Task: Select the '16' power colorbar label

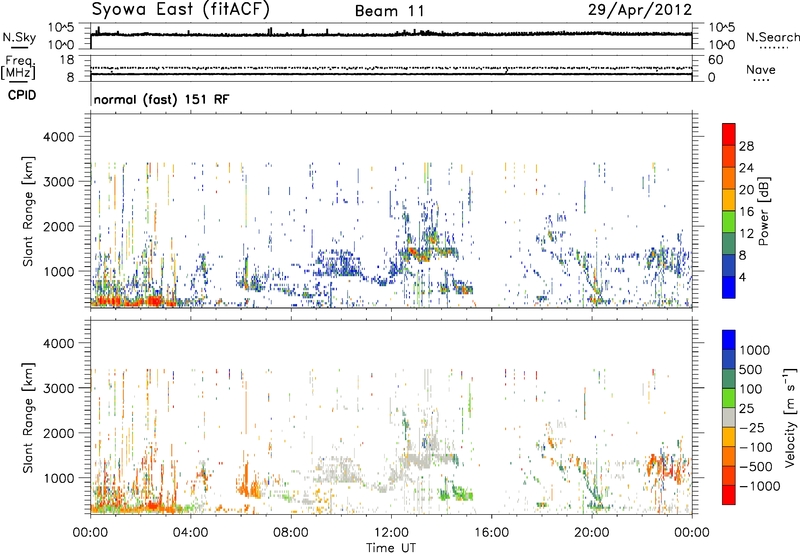Action: click(x=746, y=212)
